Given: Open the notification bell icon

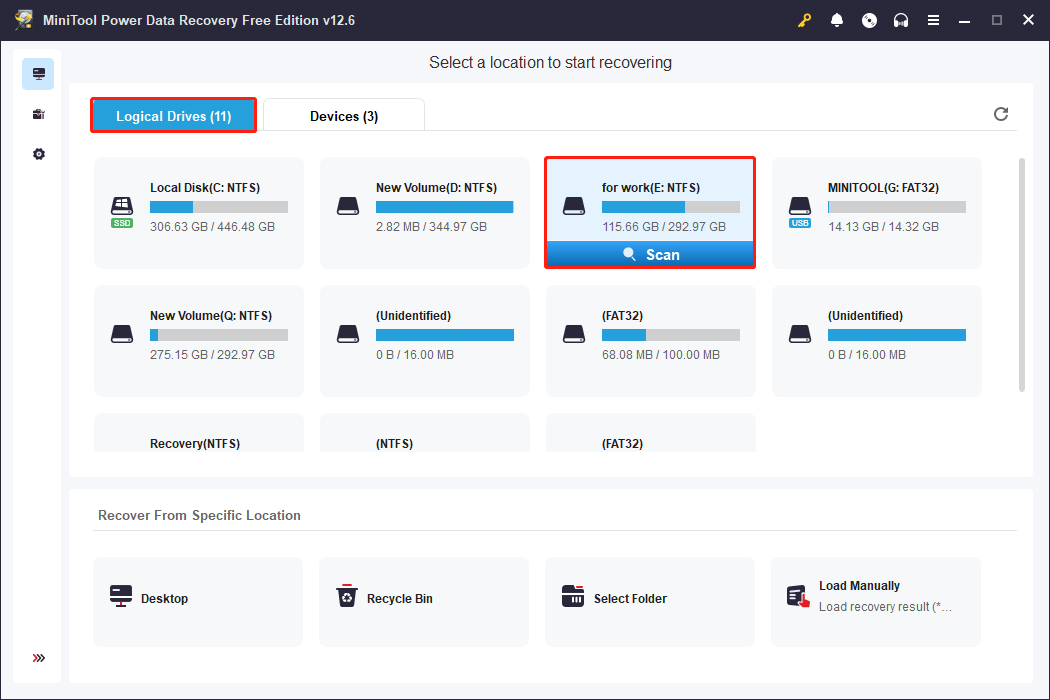Looking at the screenshot, I should [x=837, y=19].
